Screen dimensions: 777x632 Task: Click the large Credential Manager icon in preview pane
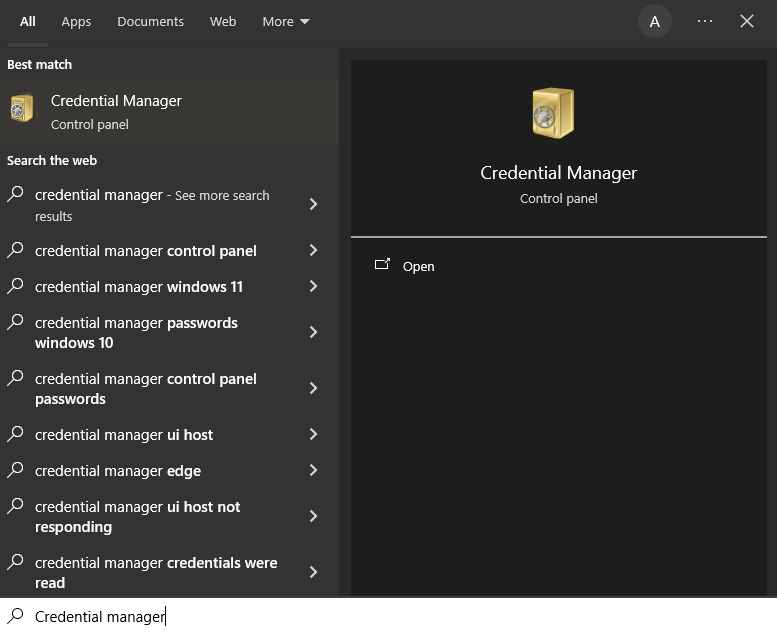[x=553, y=112]
